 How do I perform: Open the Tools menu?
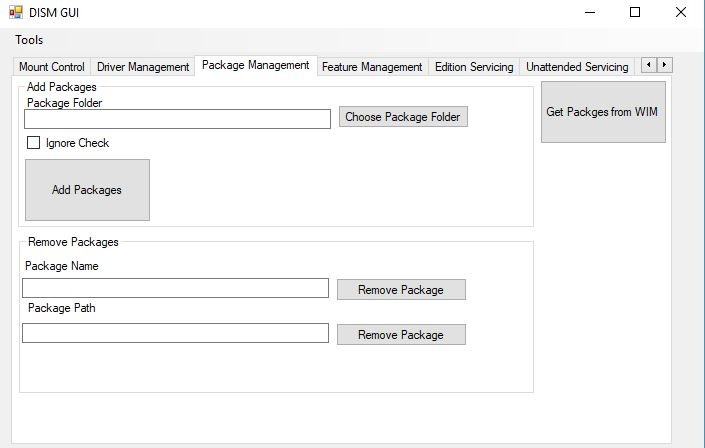pyautogui.click(x=29, y=40)
